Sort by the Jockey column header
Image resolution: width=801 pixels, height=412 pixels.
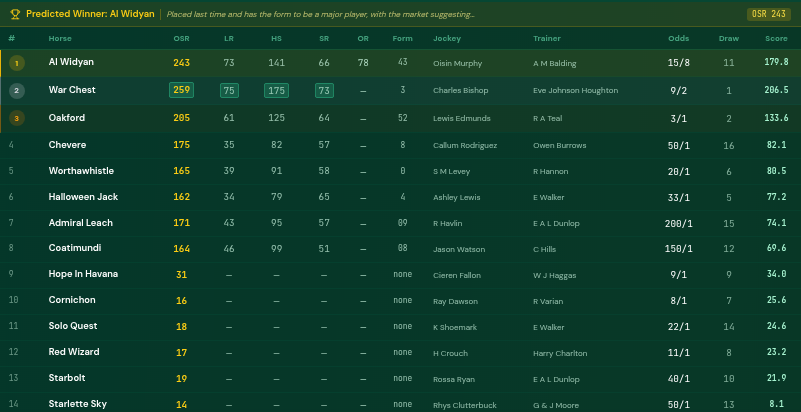(x=447, y=38)
